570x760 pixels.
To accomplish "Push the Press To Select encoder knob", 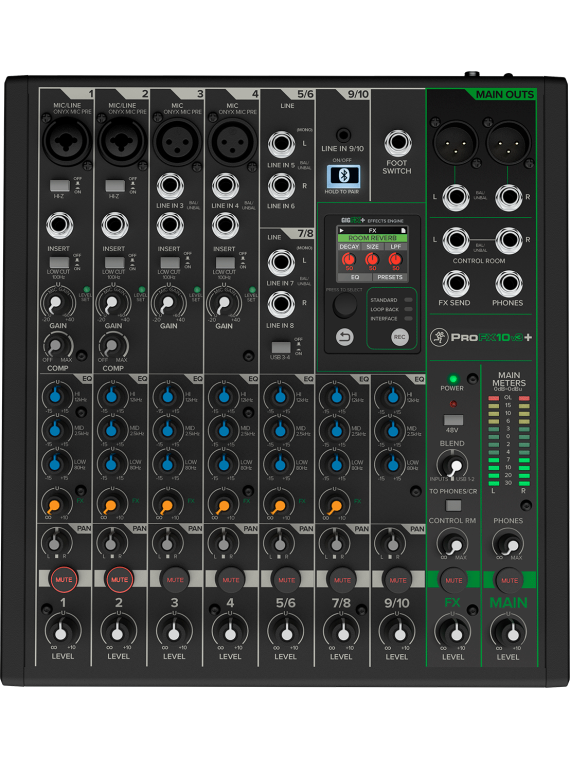I will (x=344, y=305).
